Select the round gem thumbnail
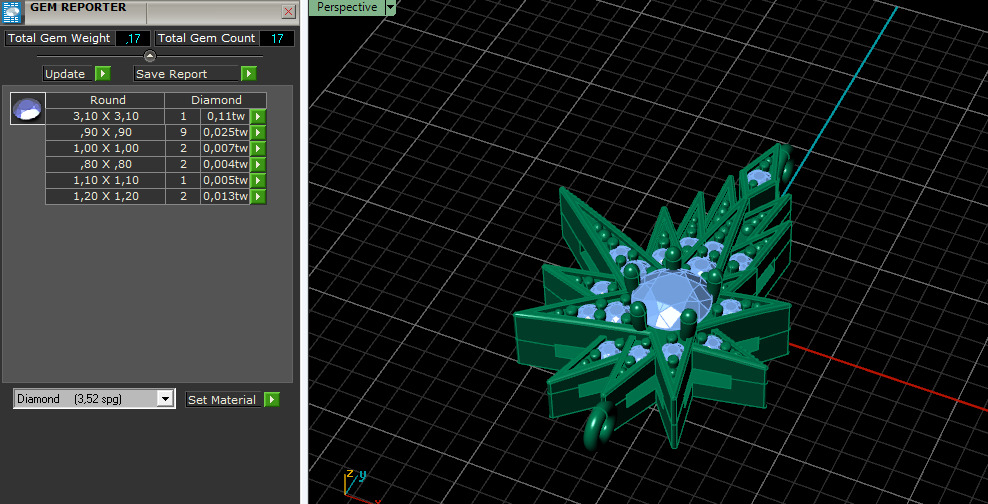The height and width of the screenshot is (504, 988). pyautogui.click(x=28, y=108)
